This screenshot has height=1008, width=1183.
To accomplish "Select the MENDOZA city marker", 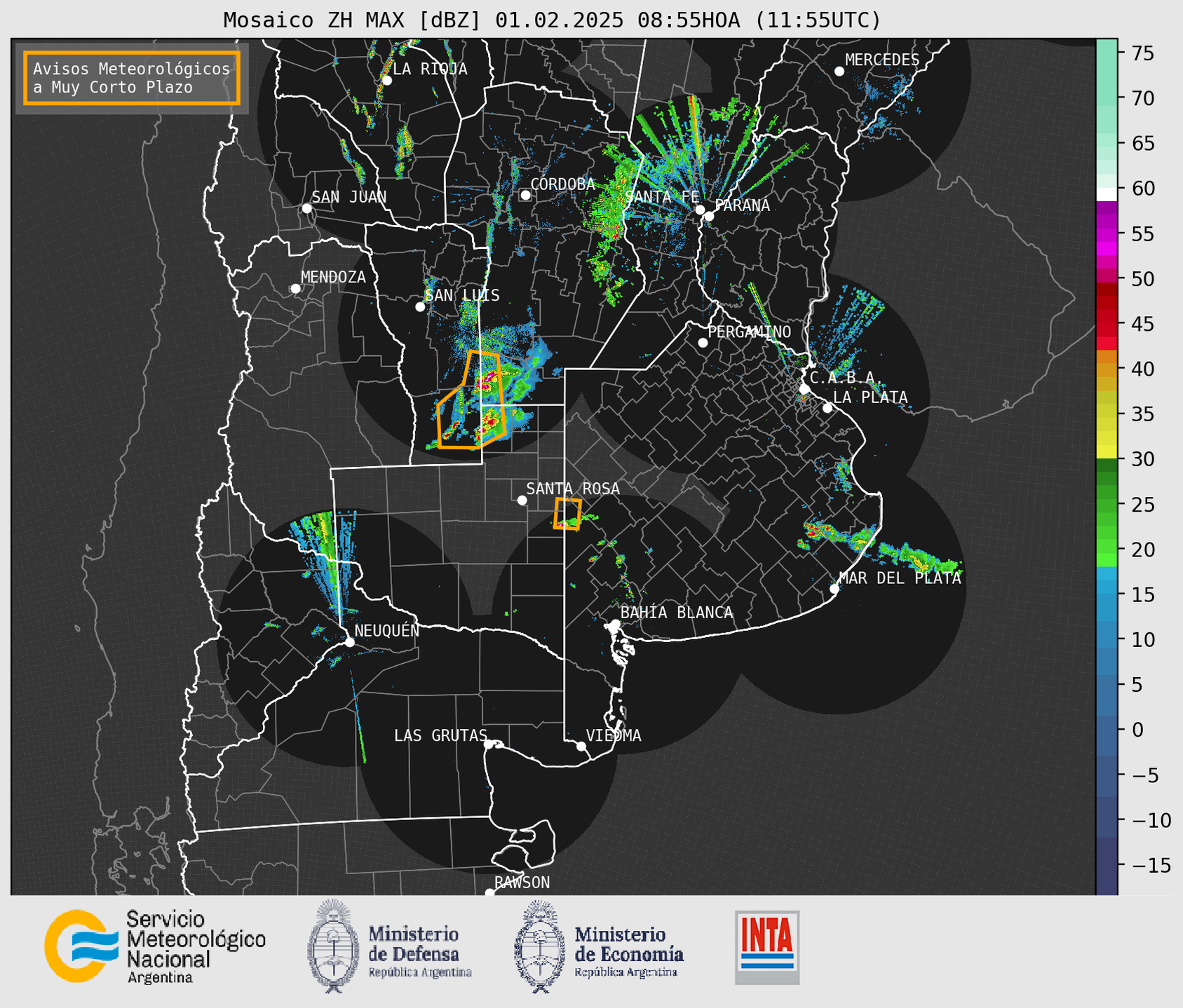I will pos(295,289).
